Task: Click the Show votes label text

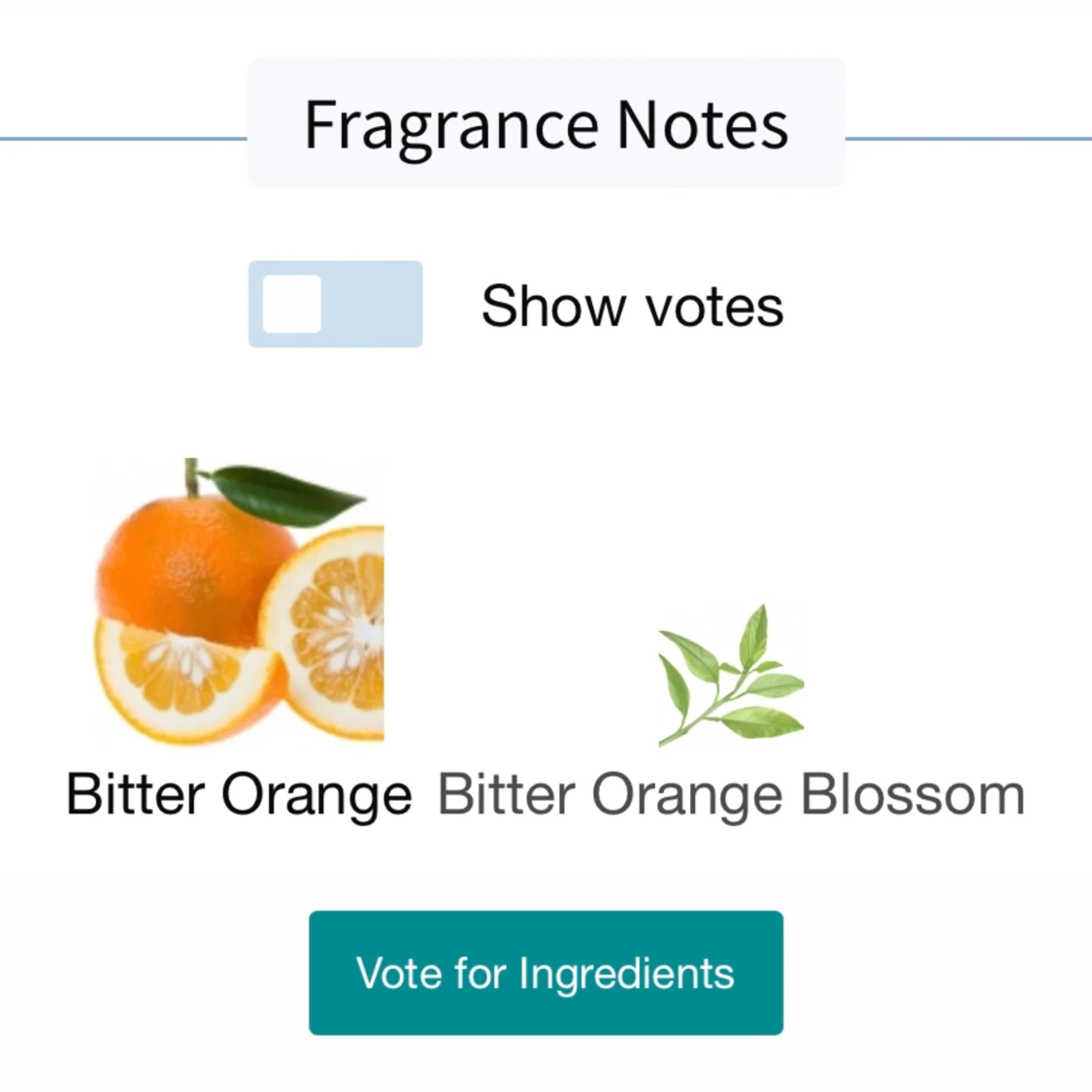Action: 632,307
